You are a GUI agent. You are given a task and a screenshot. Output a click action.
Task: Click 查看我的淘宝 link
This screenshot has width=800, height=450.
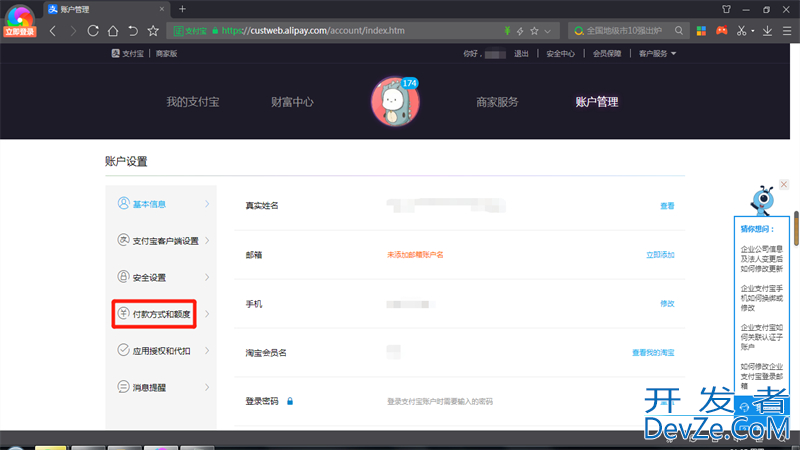[x=653, y=353]
